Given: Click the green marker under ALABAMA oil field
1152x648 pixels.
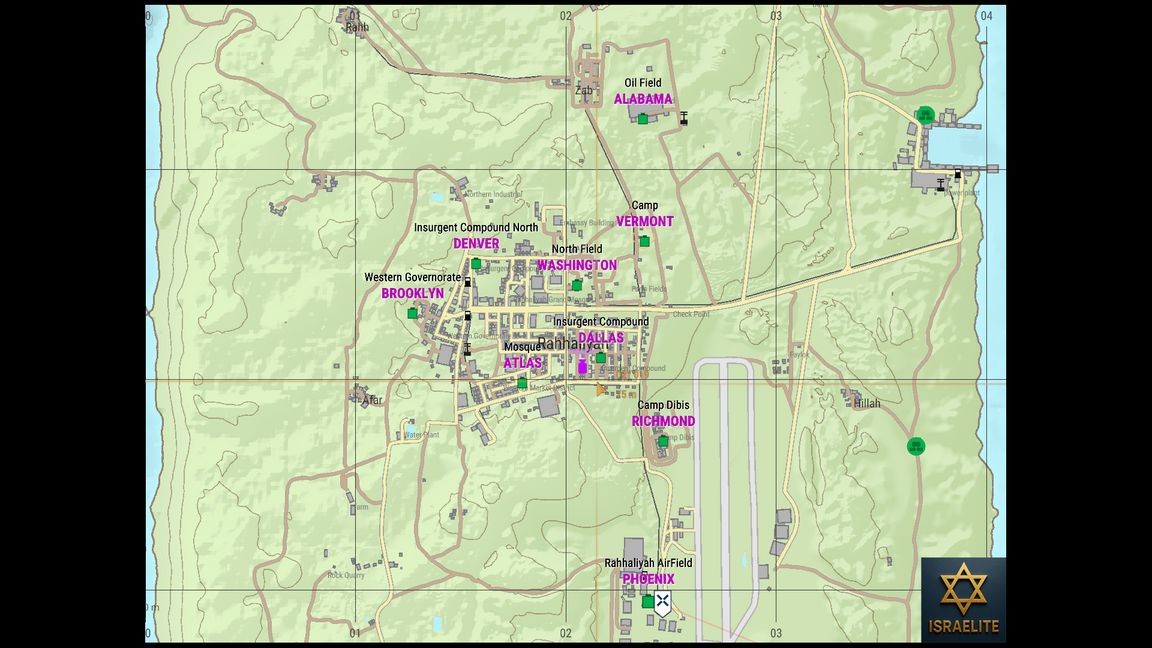Looking at the screenshot, I should point(643,119).
